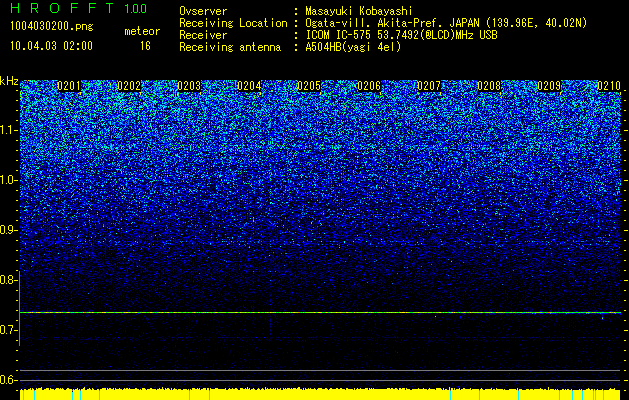The height and width of the screenshot is (400, 629).
Task: Select the 0205 time marker
Action: coord(309,86)
